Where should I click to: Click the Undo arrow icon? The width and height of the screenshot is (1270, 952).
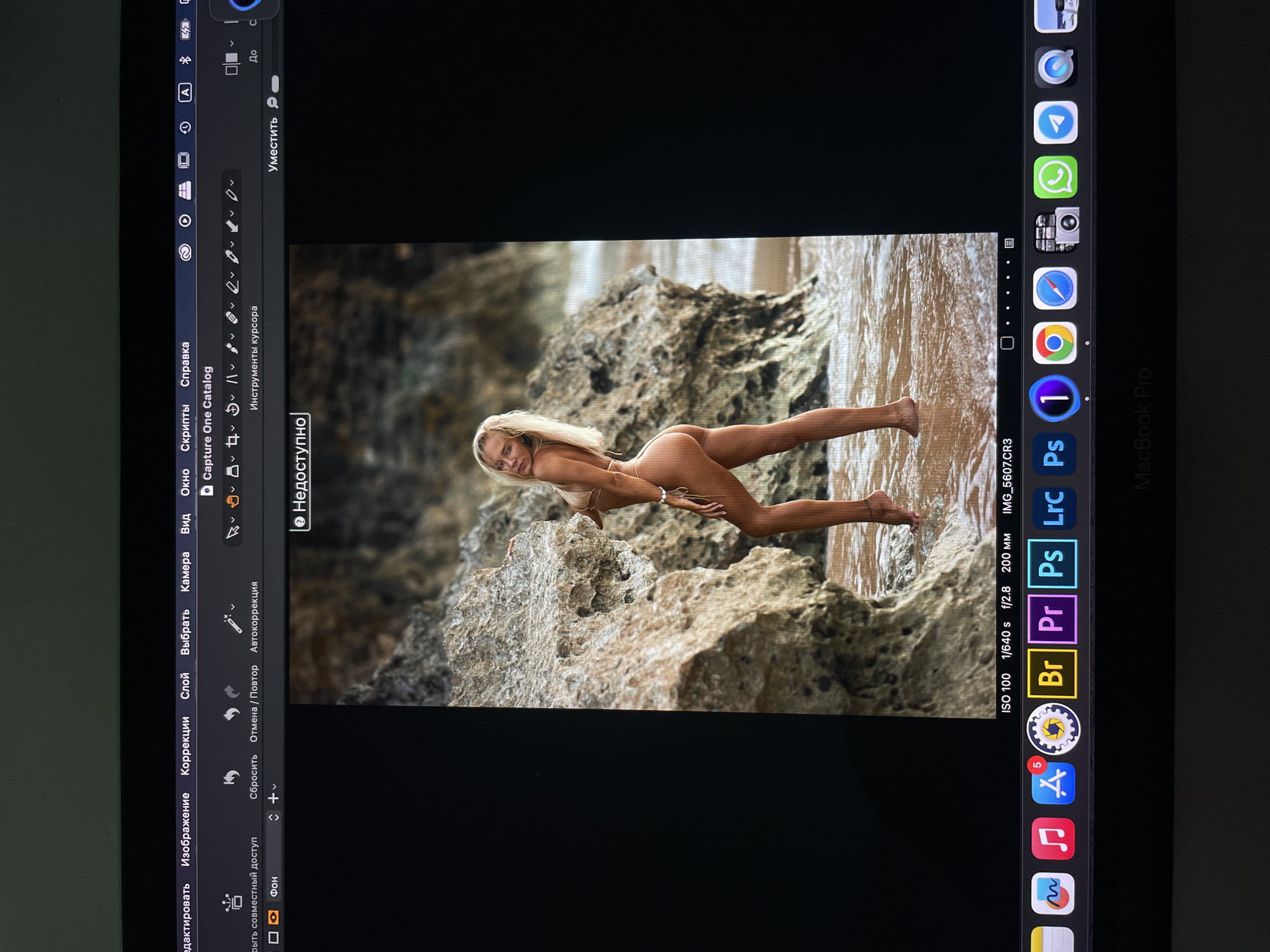[x=232, y=715]
